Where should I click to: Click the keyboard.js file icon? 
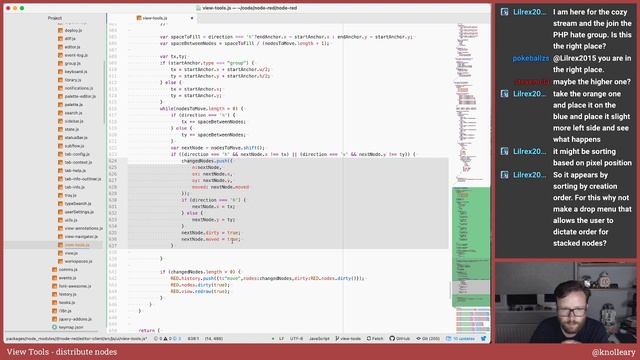[x=60, y=71]
